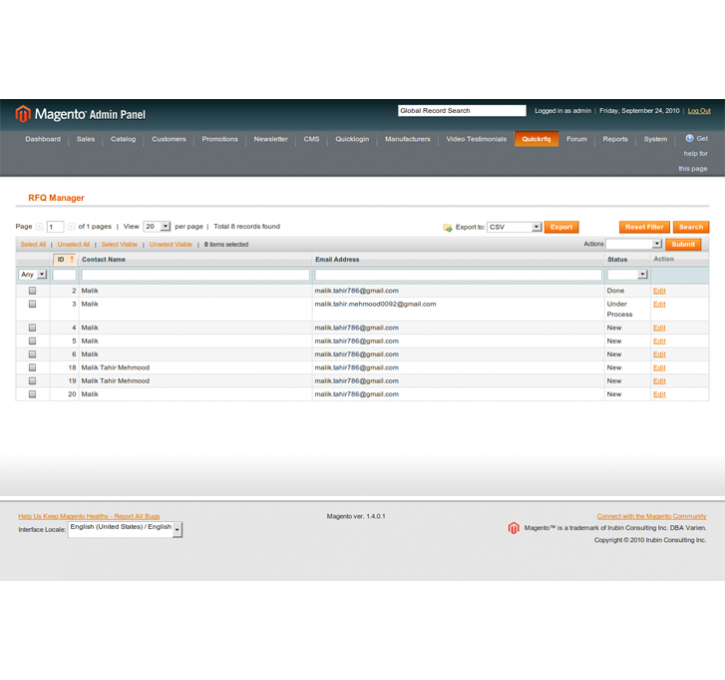This screenshot has width=725, height=680.
Task: Tick the checkbox for row ID 3
Action: (32, 304)
